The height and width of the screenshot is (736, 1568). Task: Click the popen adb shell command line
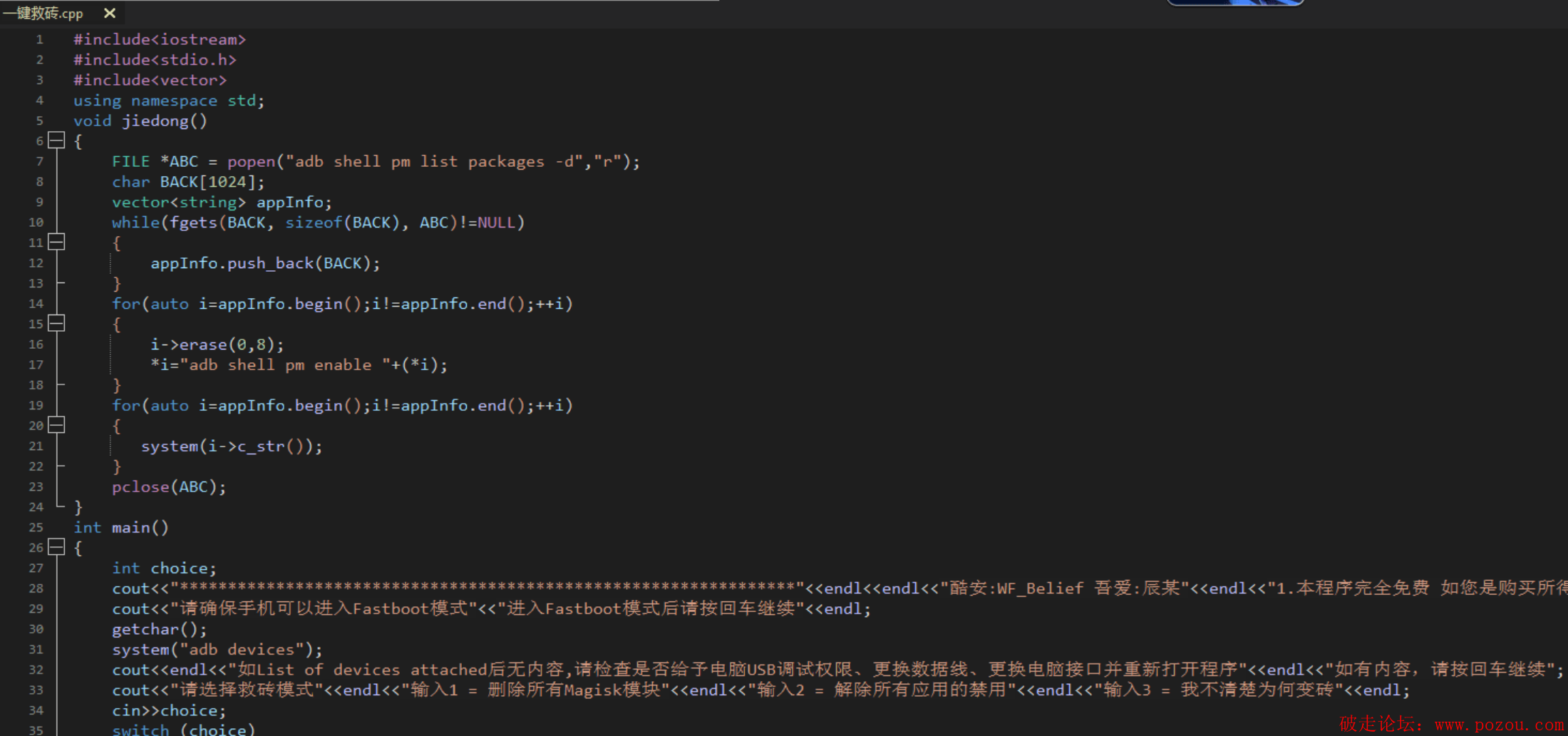[376, 161]
